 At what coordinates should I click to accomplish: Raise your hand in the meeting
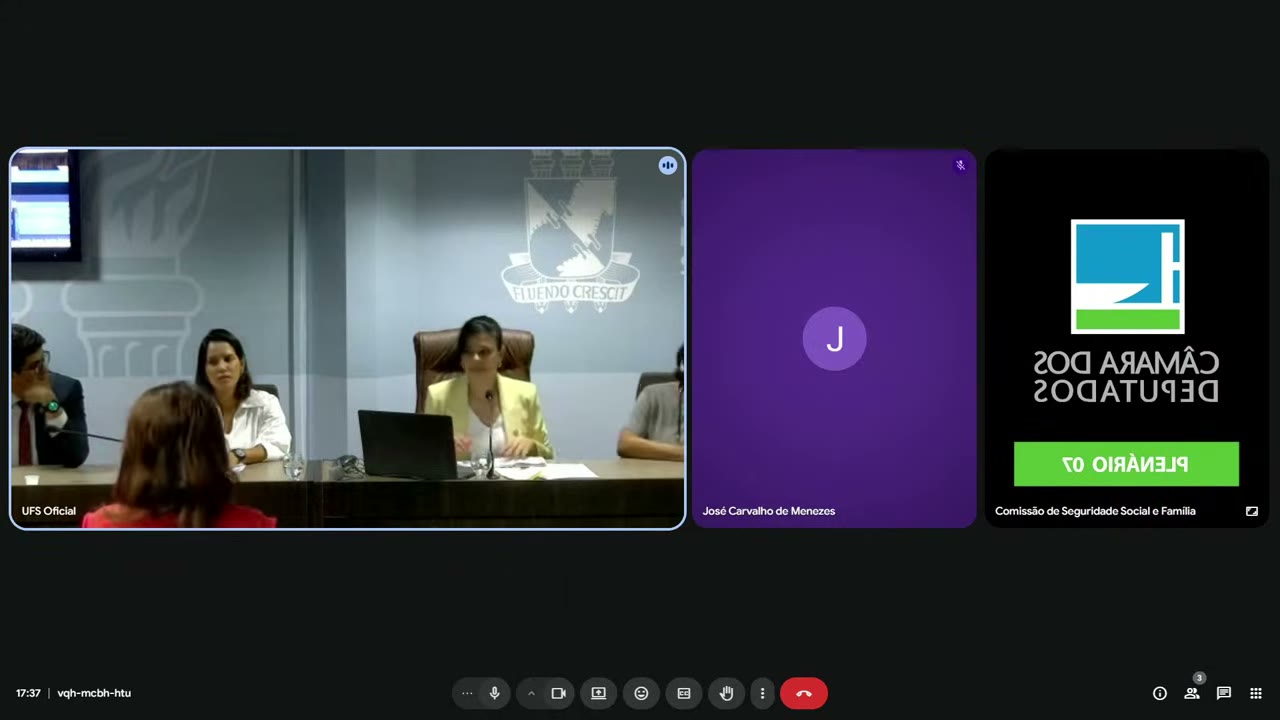pos(727,693)
